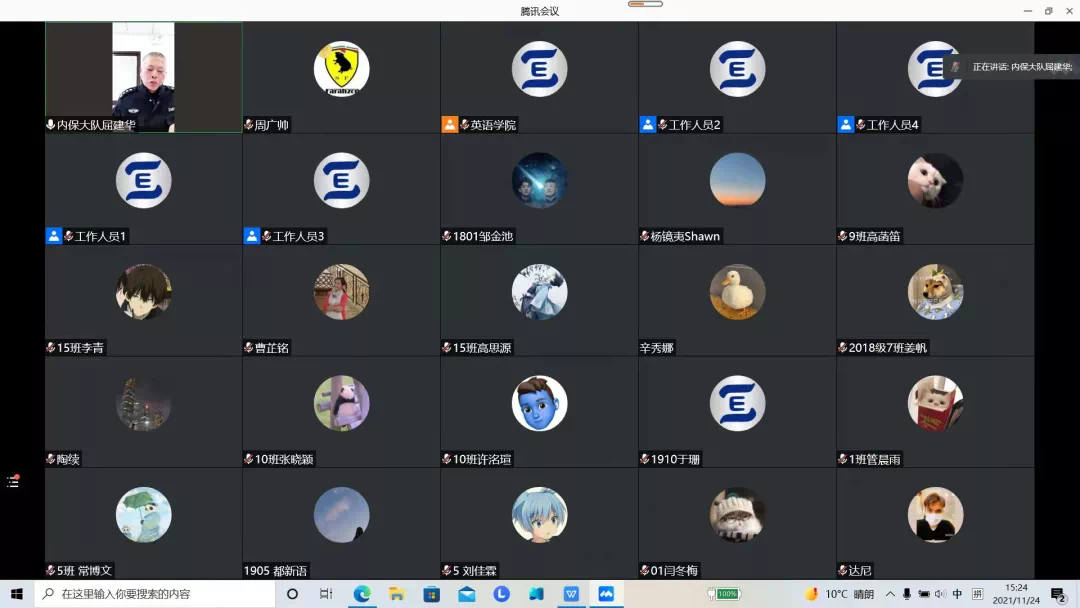Open Tencent Meeting from the taskbar
The height and width of the screenshot is (608, 1080).
(x=606, y=594)
